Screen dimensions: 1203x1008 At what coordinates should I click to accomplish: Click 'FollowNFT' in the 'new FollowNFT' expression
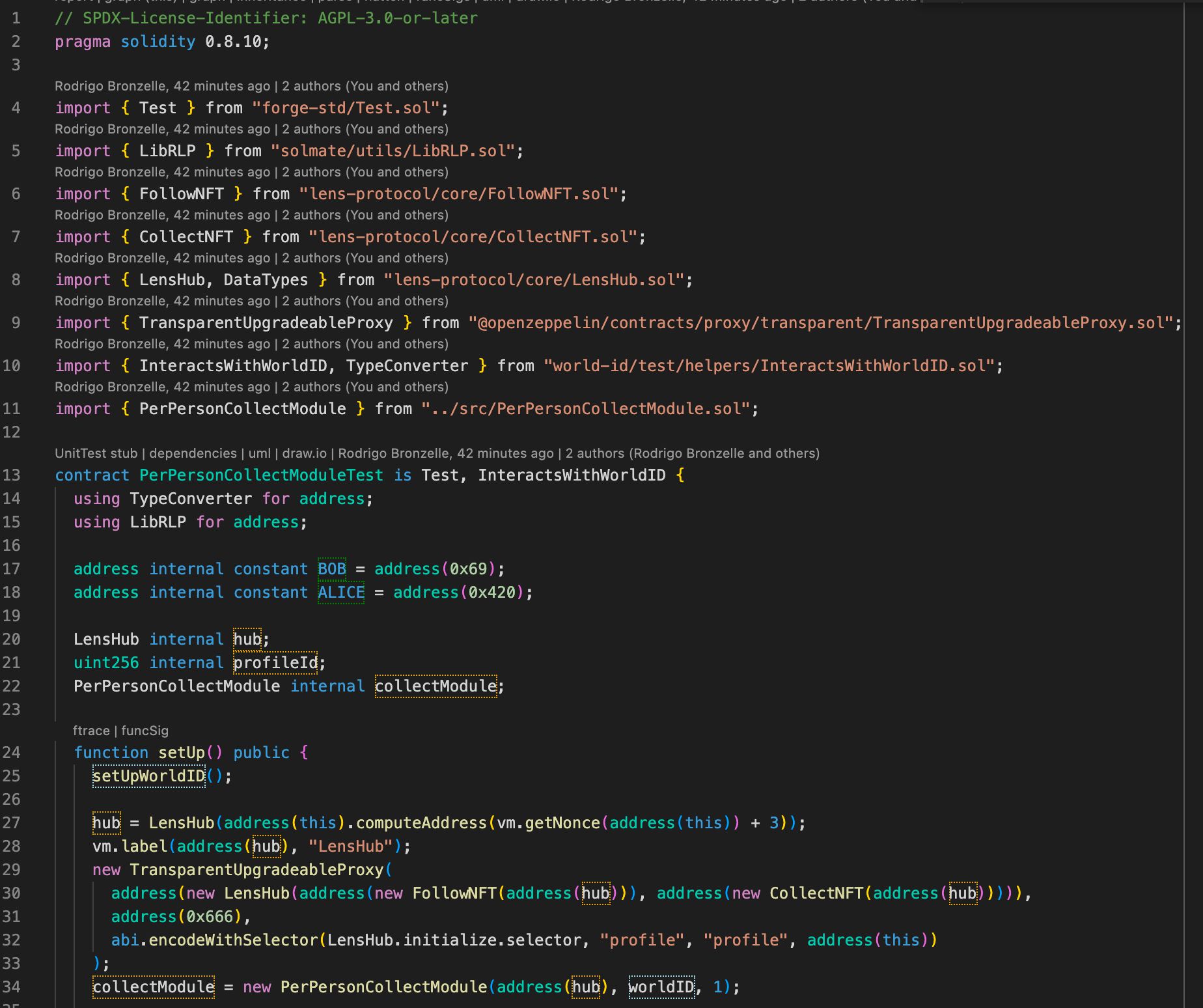click(x=454, y=893)
